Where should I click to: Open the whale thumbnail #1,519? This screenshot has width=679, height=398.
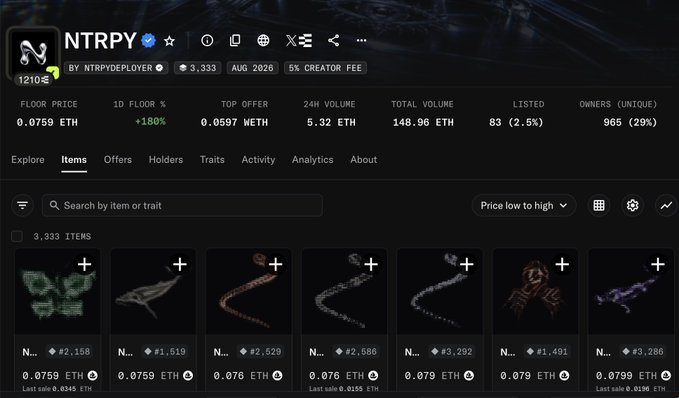pos(153,291)
